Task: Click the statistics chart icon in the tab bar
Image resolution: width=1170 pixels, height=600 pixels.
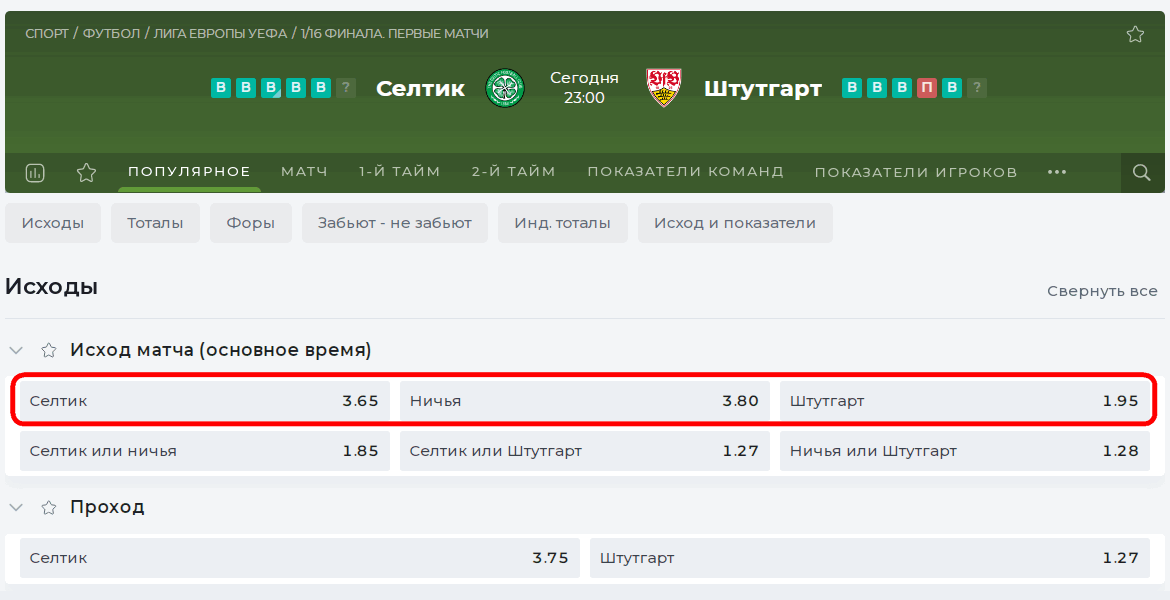Action: pos(35,172)
